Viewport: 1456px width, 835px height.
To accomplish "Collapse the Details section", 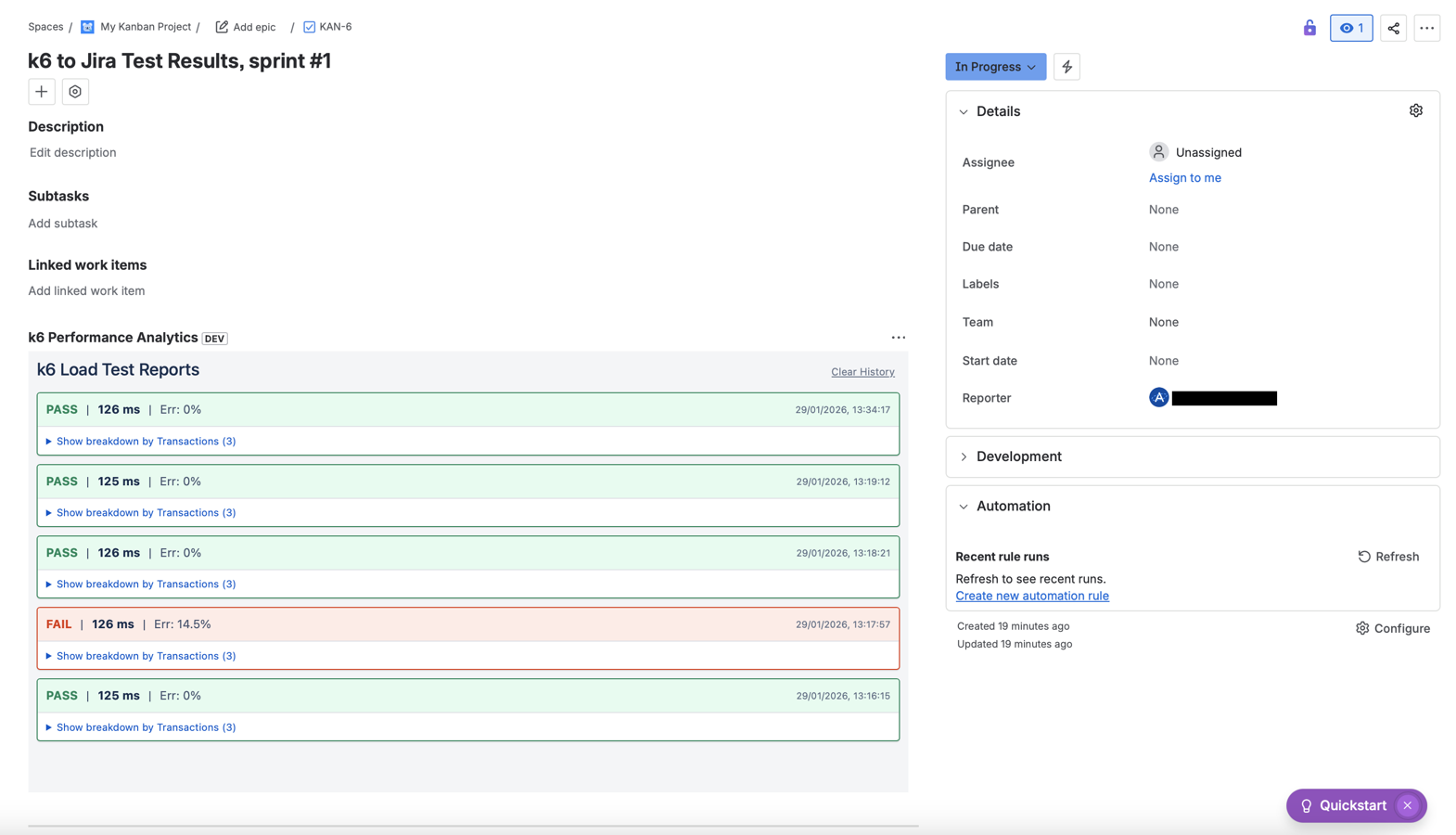I will click(x=964, y=111).
